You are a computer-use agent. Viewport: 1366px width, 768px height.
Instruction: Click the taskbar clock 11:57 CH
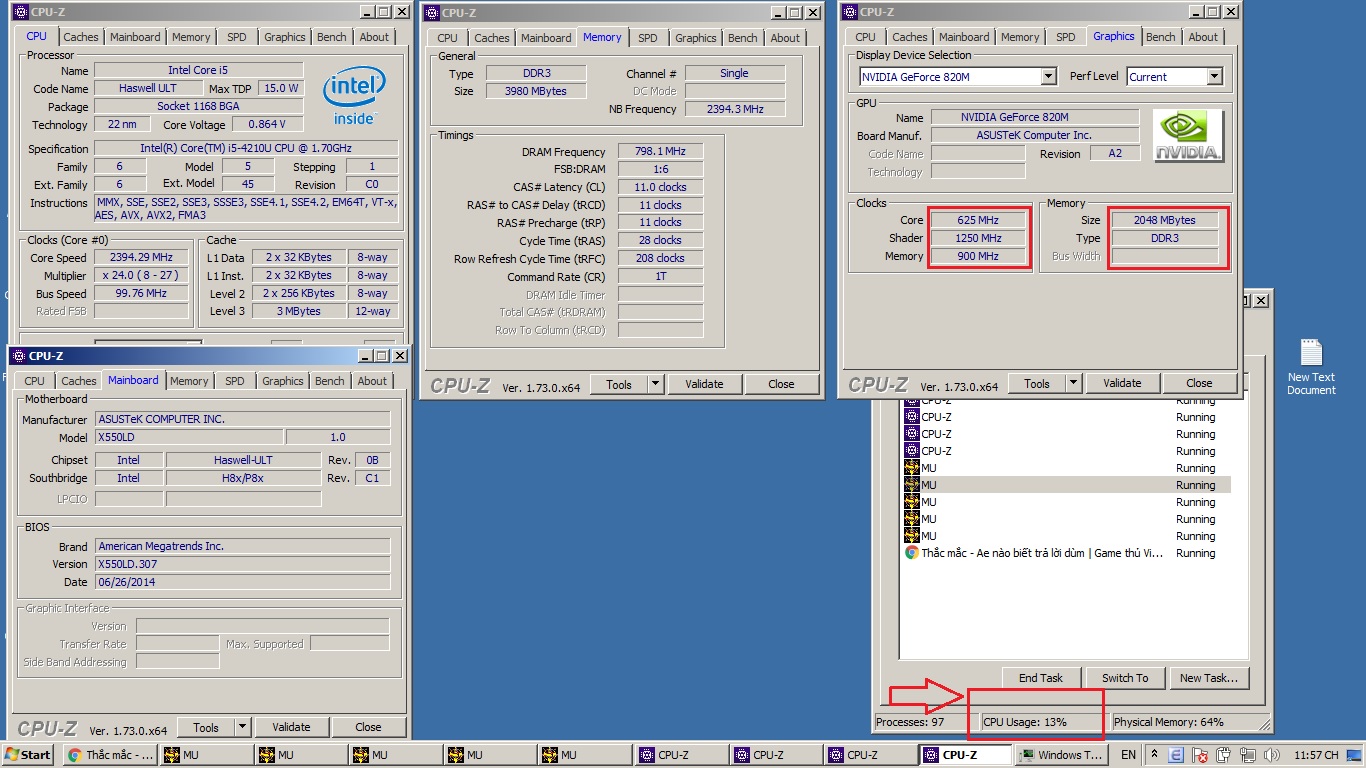click(x=1316, y=755)
